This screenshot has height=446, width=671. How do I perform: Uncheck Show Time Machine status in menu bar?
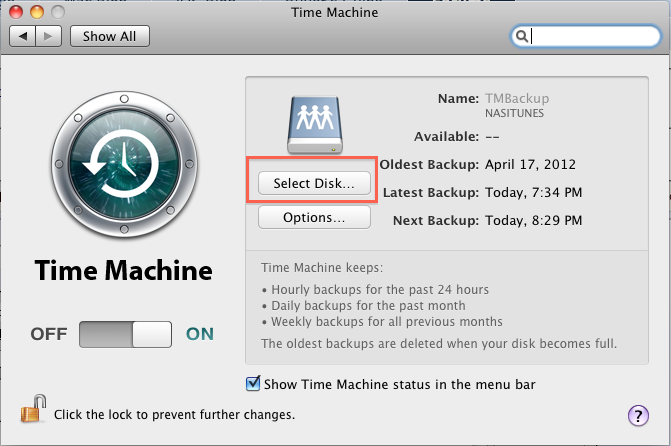253,383
